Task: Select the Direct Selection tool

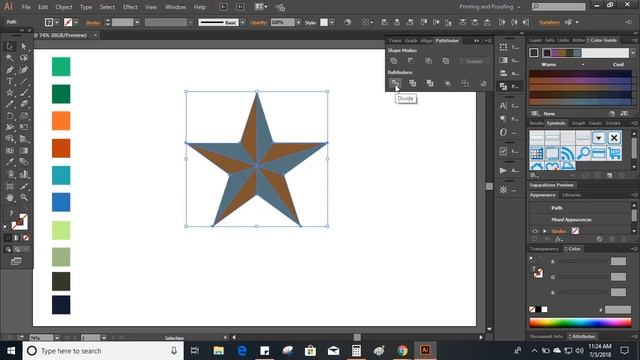Action: 24,46
